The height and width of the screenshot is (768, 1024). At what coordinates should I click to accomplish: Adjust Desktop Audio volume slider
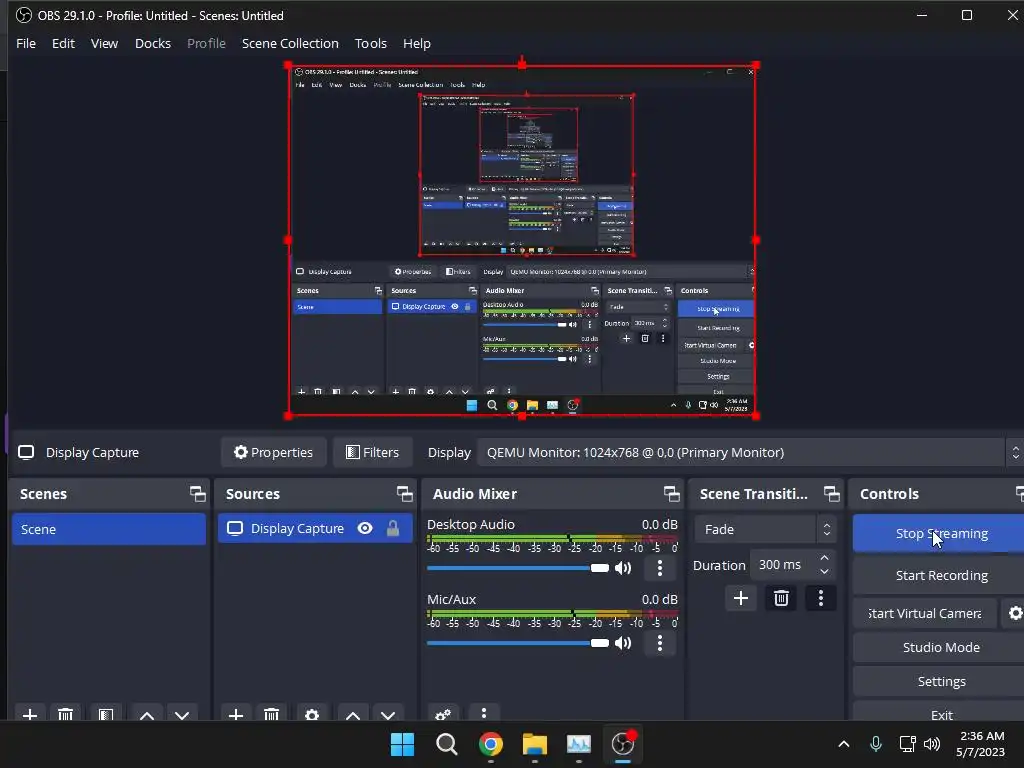517,568
